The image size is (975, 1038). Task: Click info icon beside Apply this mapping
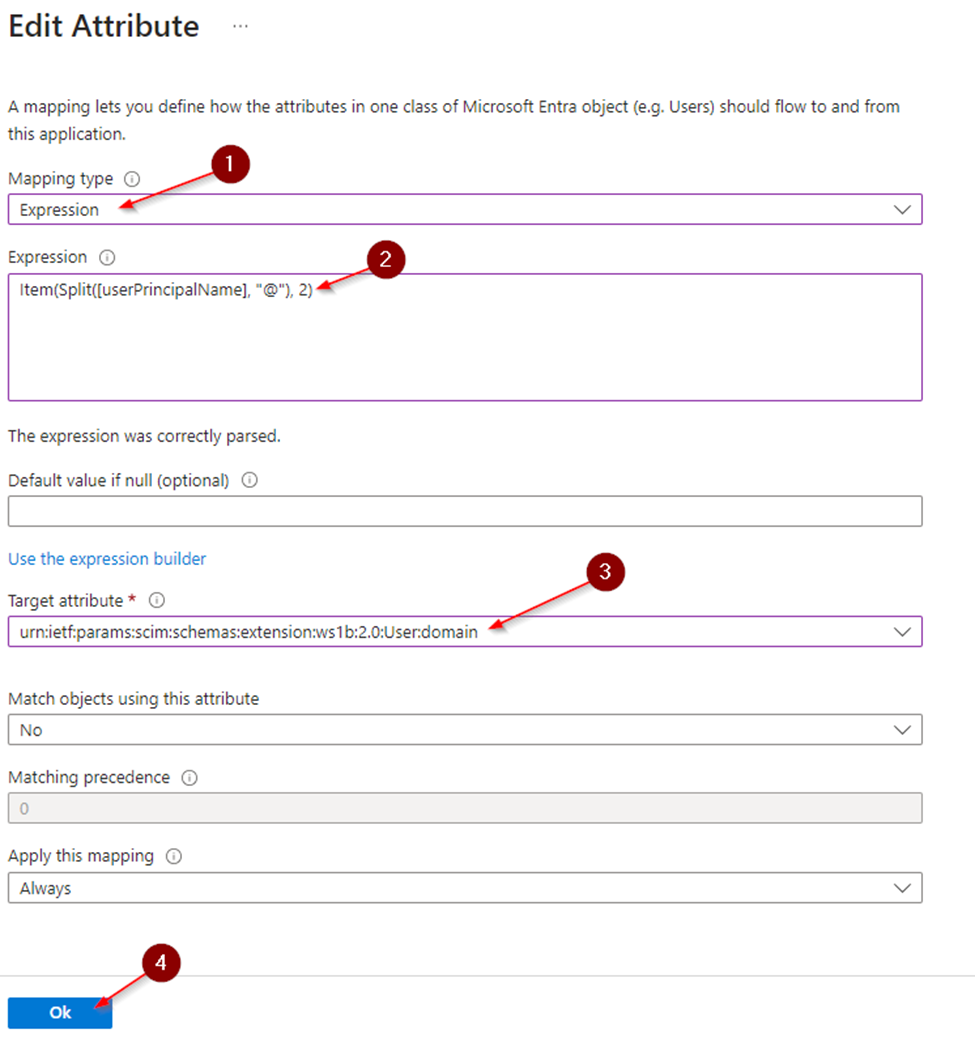click(174, 856)
